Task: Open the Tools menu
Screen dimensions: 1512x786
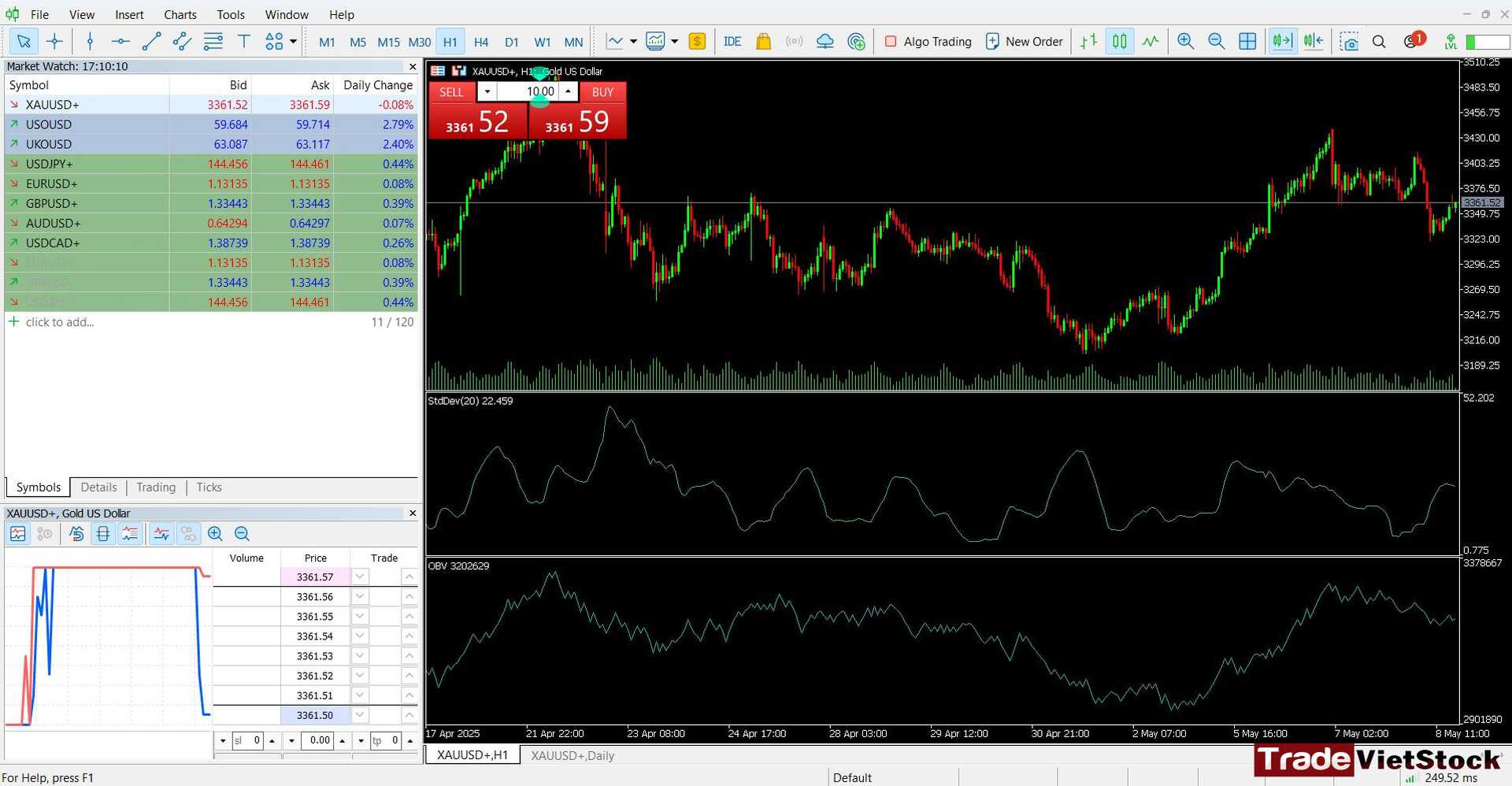Action: click(231, 14)
